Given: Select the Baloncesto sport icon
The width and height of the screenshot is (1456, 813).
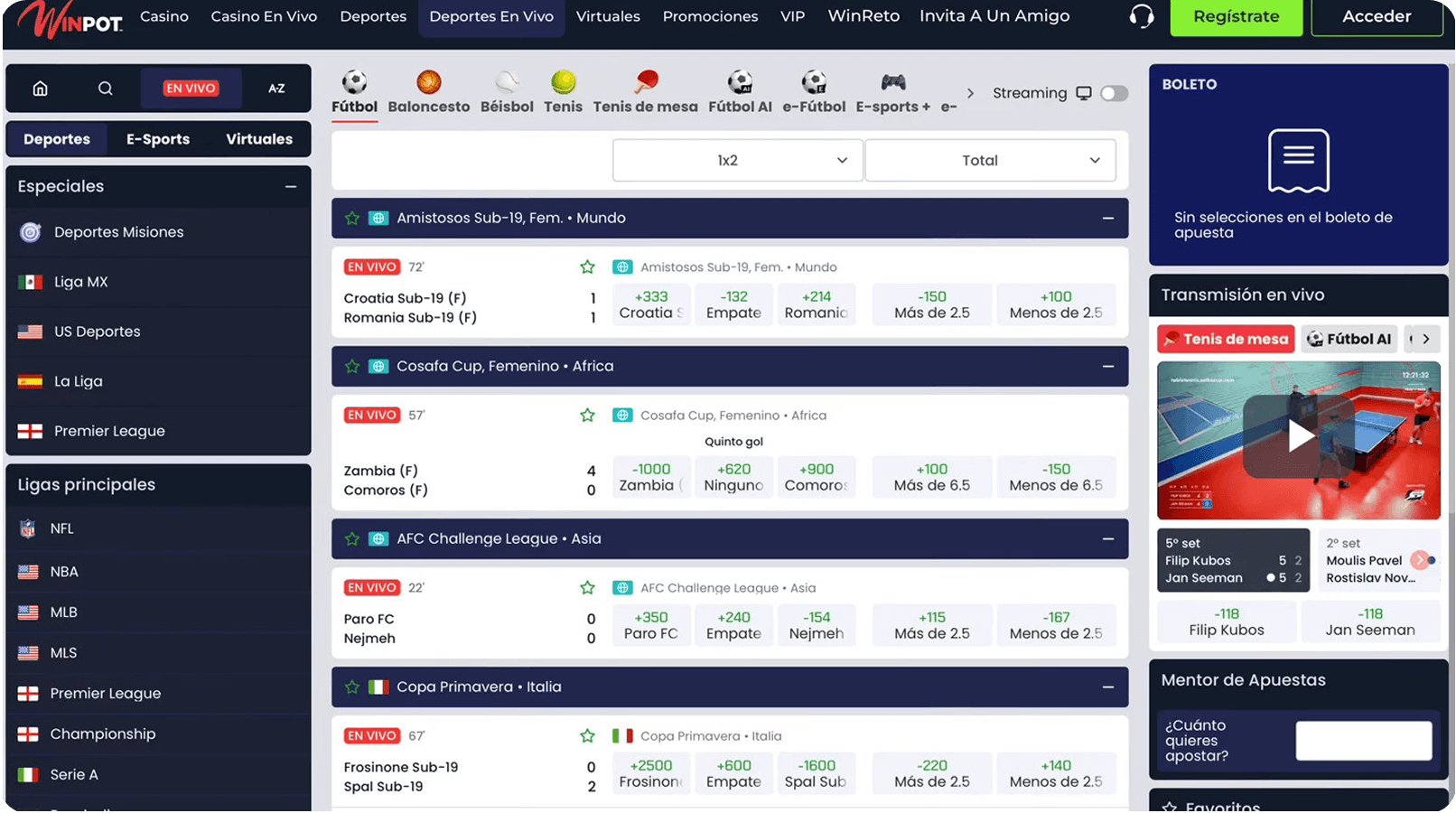Looking at the screenshot, I should (x=429, y=82).
